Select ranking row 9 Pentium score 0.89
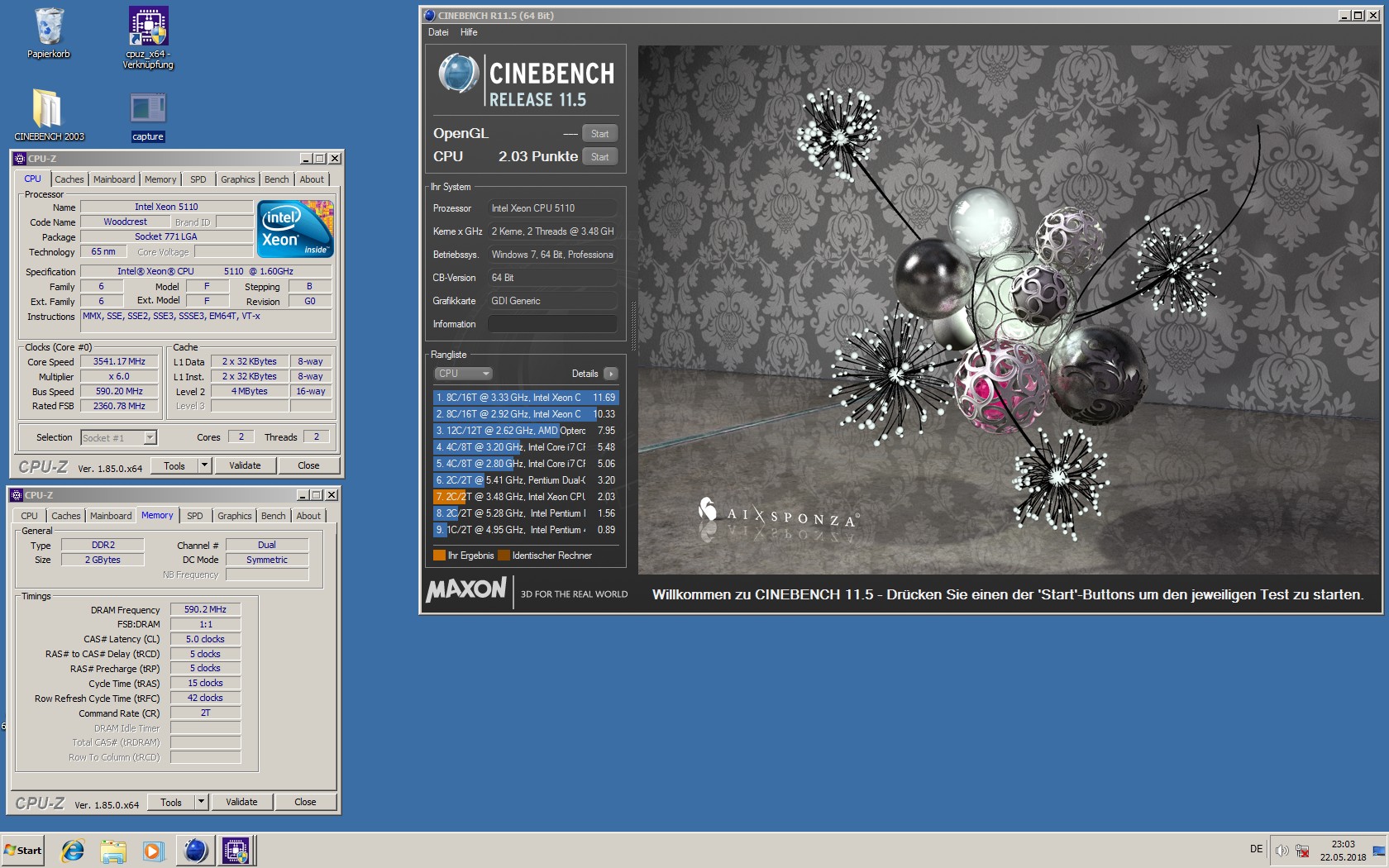 tap(526, 530)
